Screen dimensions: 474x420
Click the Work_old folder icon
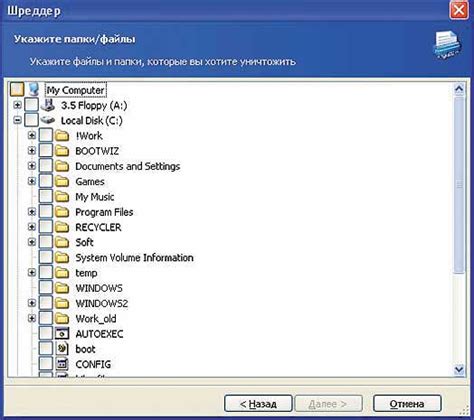tap(62, 319)
